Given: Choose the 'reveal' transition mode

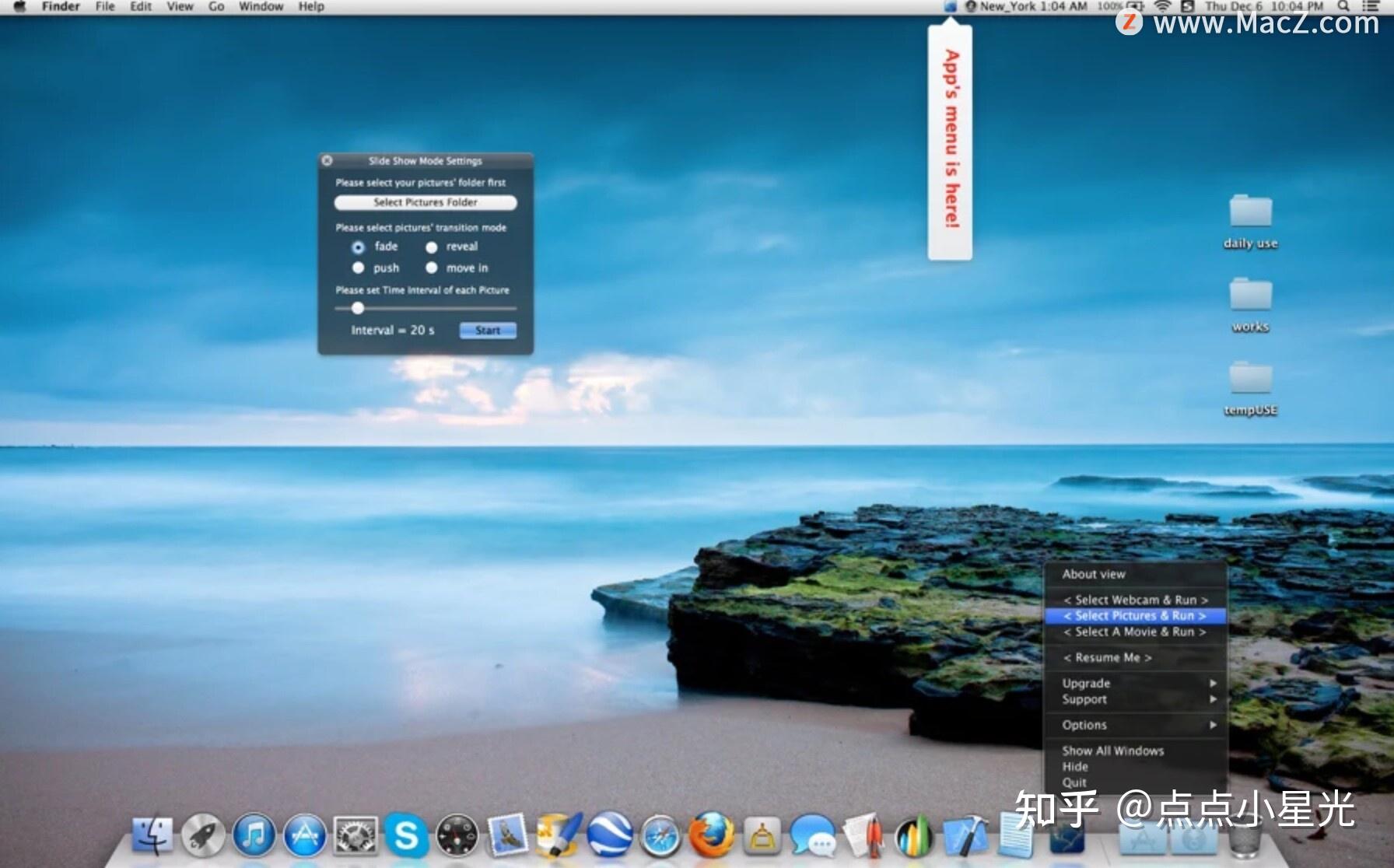Looking at the screenshot, I should (432, 247).
